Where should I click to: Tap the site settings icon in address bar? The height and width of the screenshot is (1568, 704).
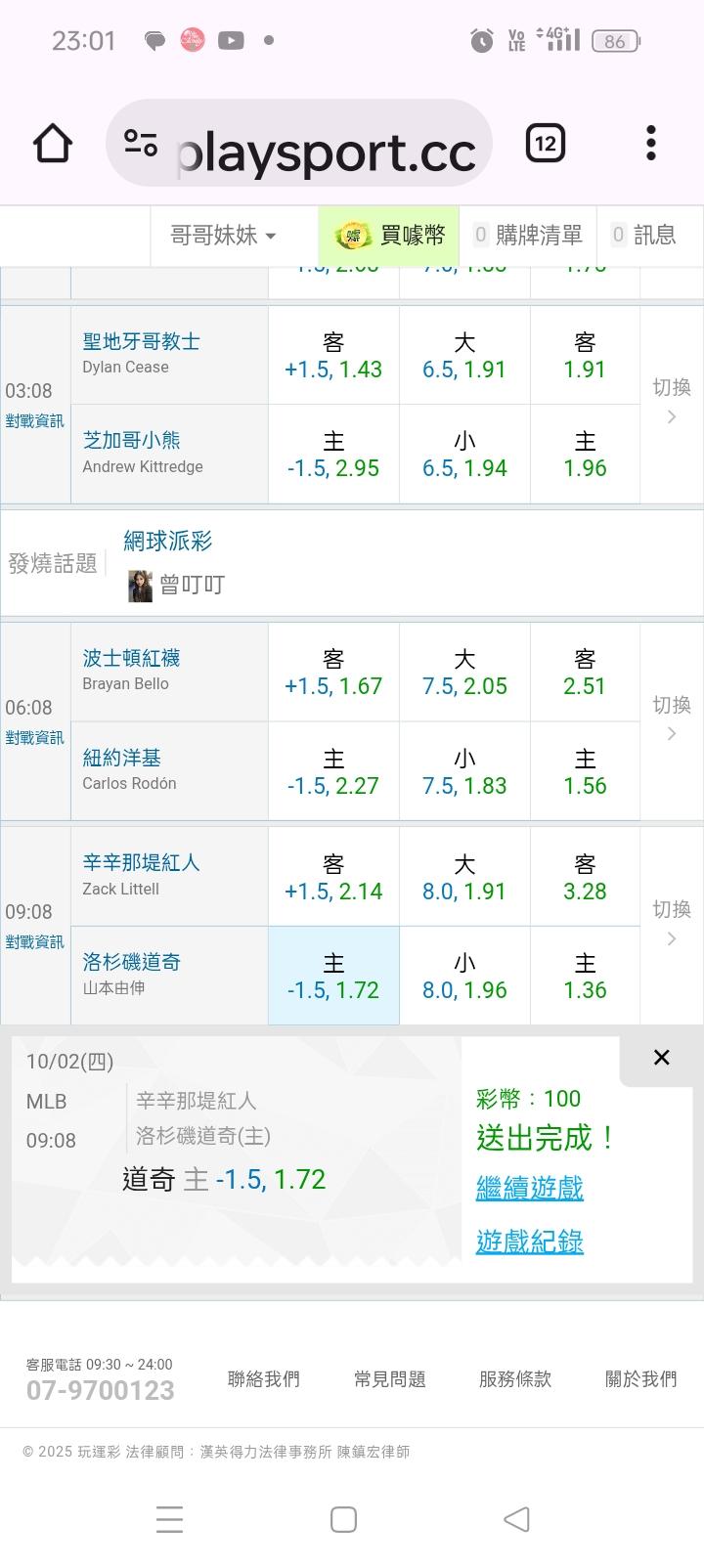(x=141, y=144)
